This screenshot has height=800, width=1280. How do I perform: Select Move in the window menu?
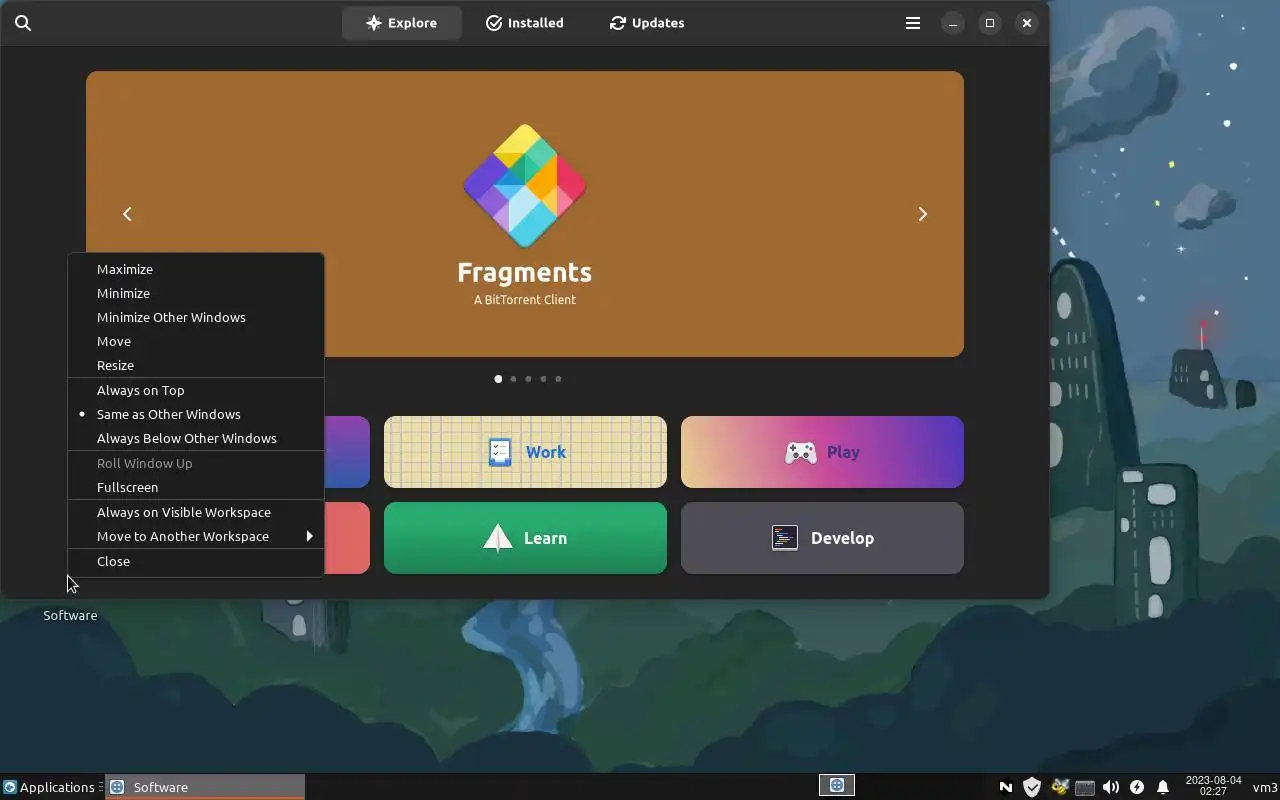click(x=196, y=341)
